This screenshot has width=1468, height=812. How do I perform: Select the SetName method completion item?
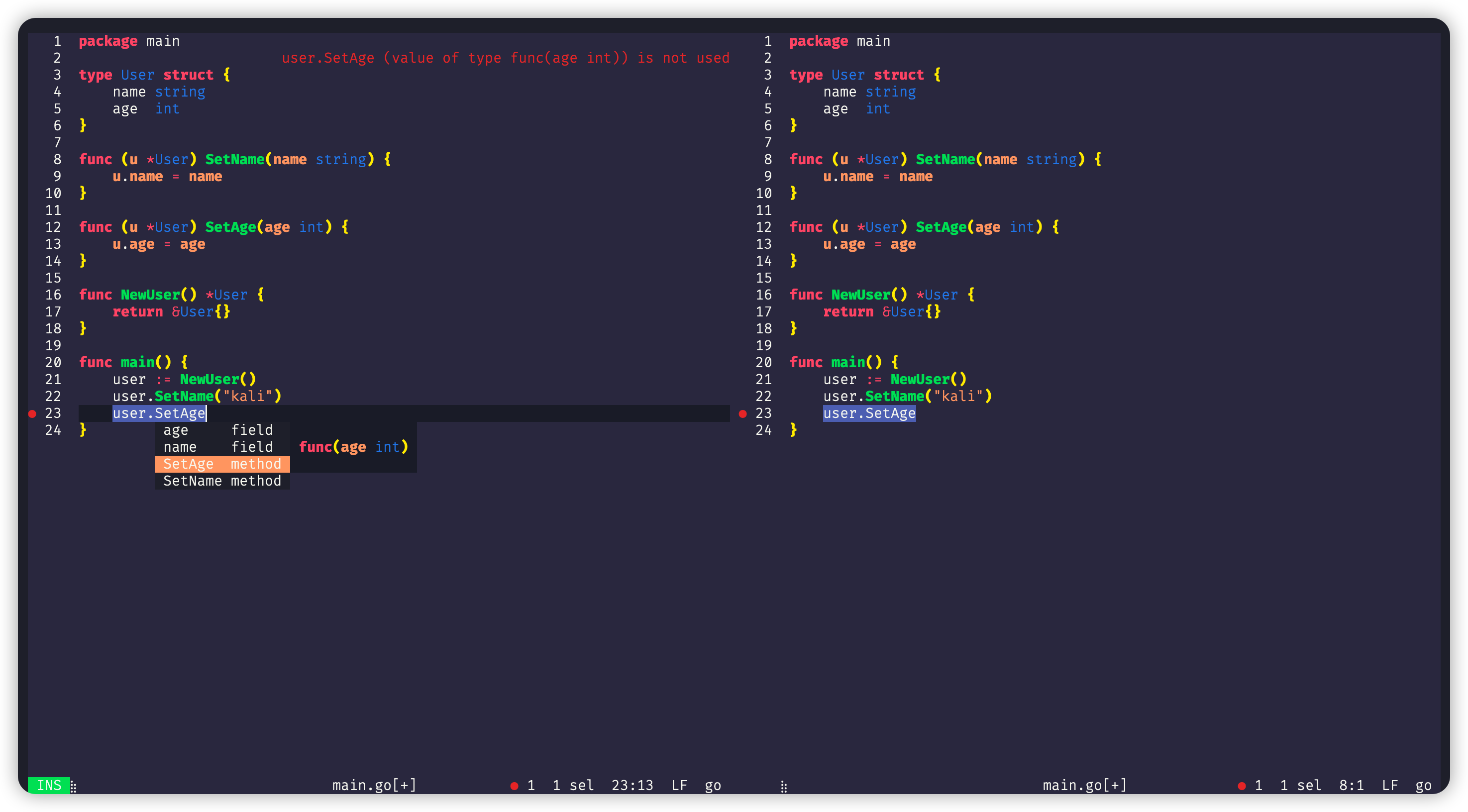[x=222, y=481]
